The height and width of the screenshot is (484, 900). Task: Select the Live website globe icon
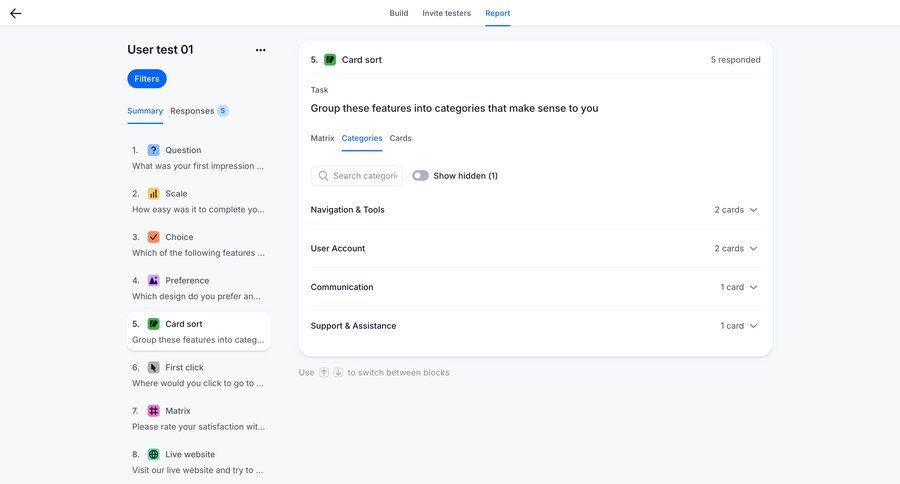click(x=153, y=454)
